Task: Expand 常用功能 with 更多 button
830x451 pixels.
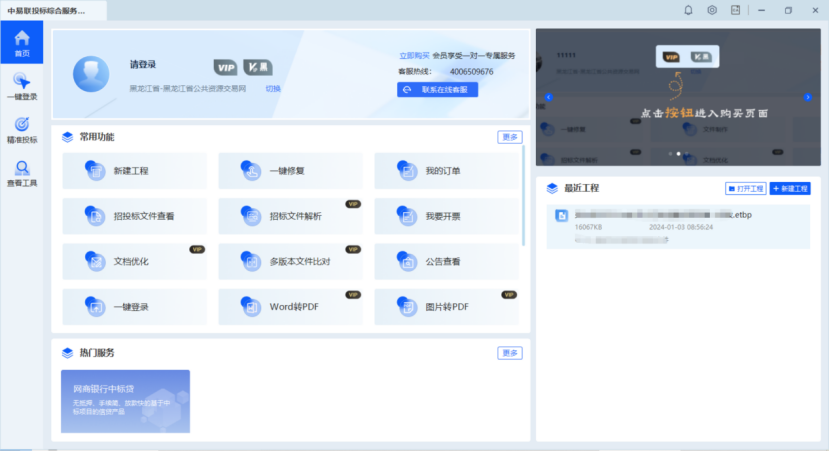Action: [x=510, y=137]
